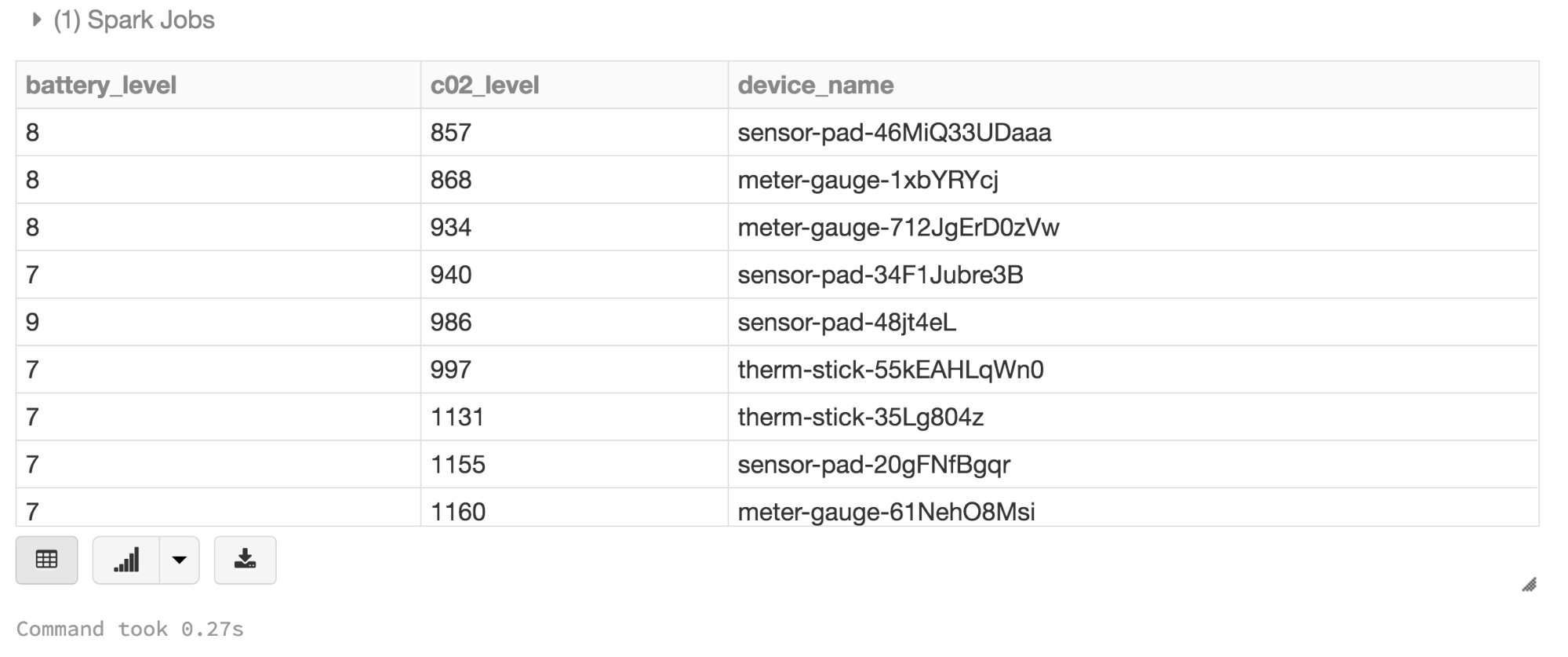Select the meter-gauge-1xbYRYcj device cell
This screenshot has height=657, width=1568.
868,180
